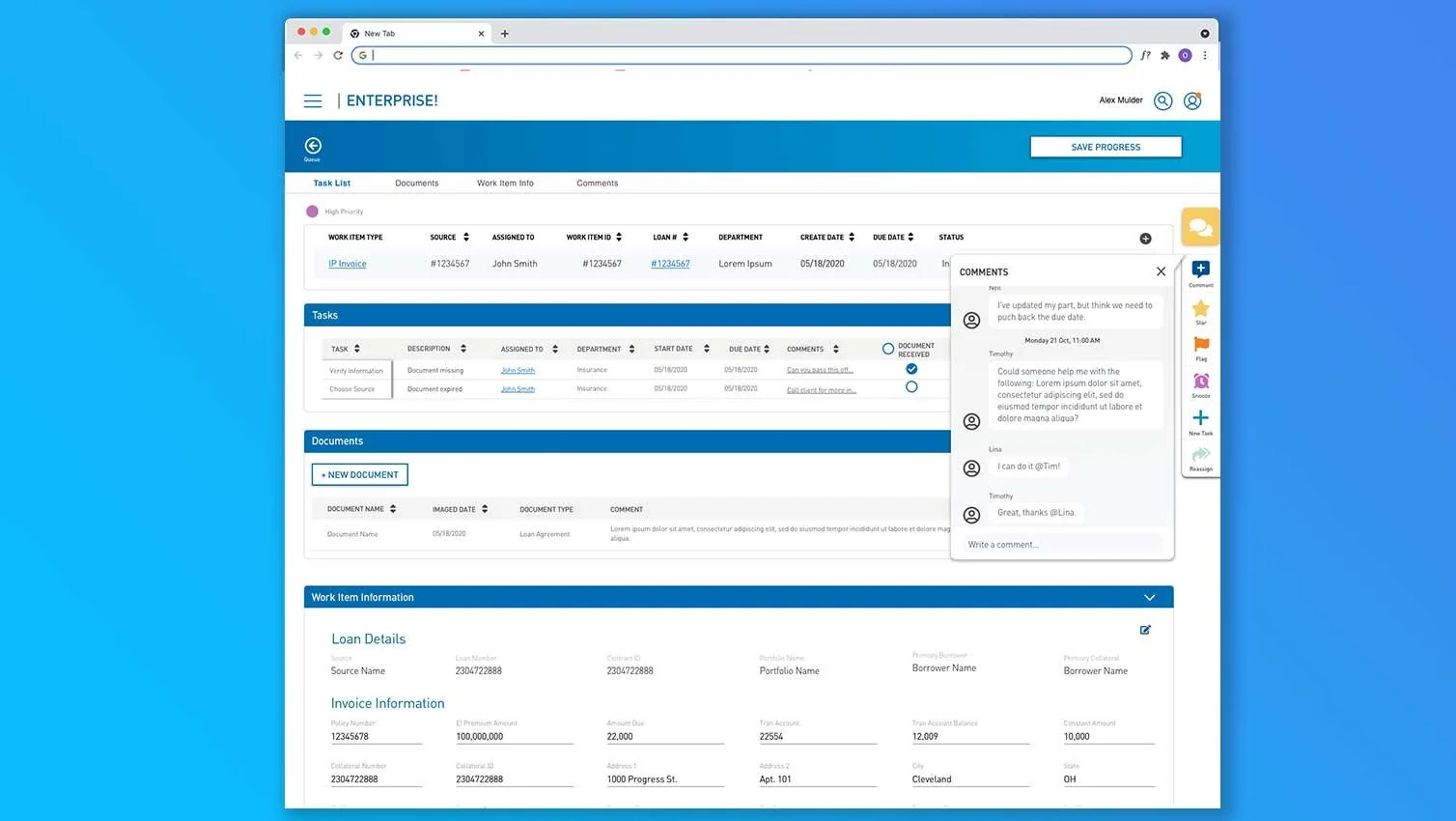Click the edit icon in Work Item Information

[1145, 630]
